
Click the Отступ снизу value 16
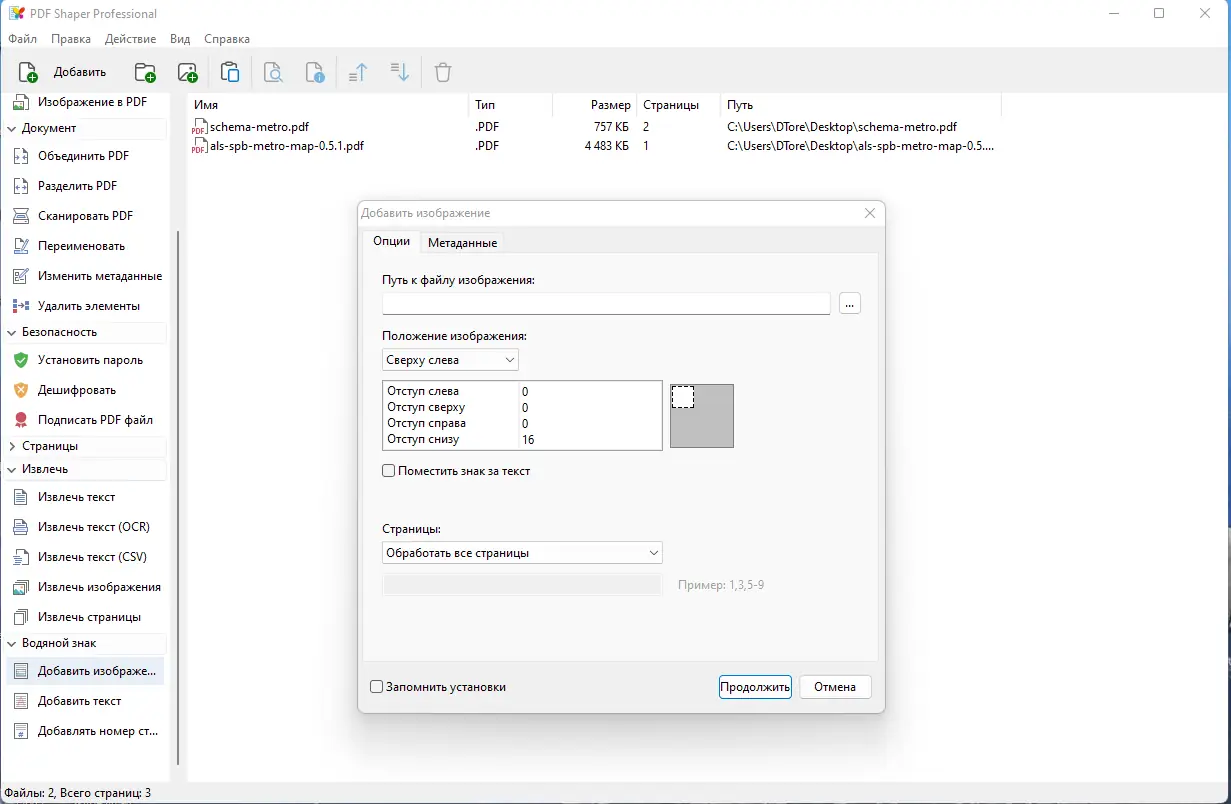(590, 440)
